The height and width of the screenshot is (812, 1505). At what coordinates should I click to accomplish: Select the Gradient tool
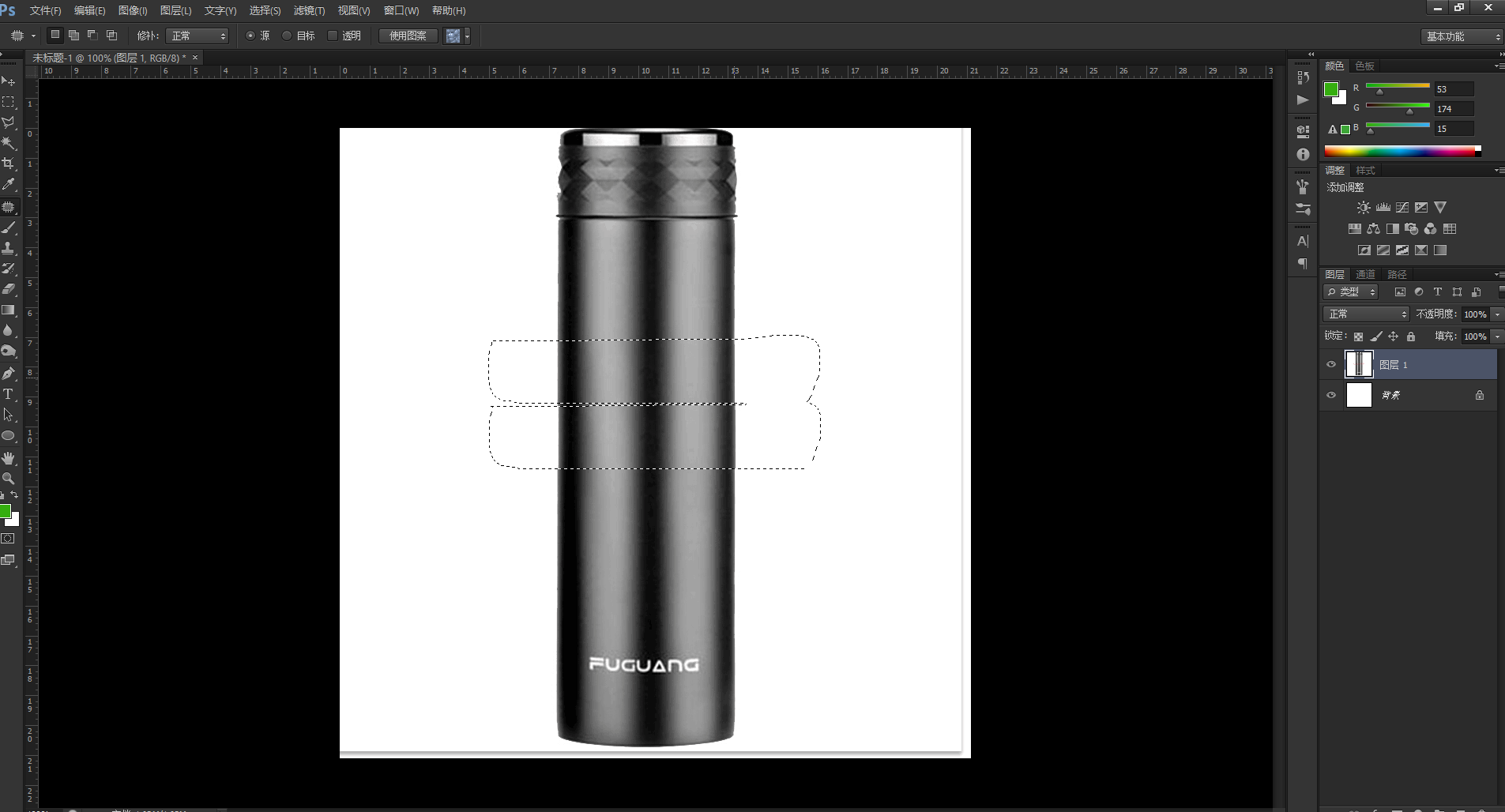(x=9, y=310)
